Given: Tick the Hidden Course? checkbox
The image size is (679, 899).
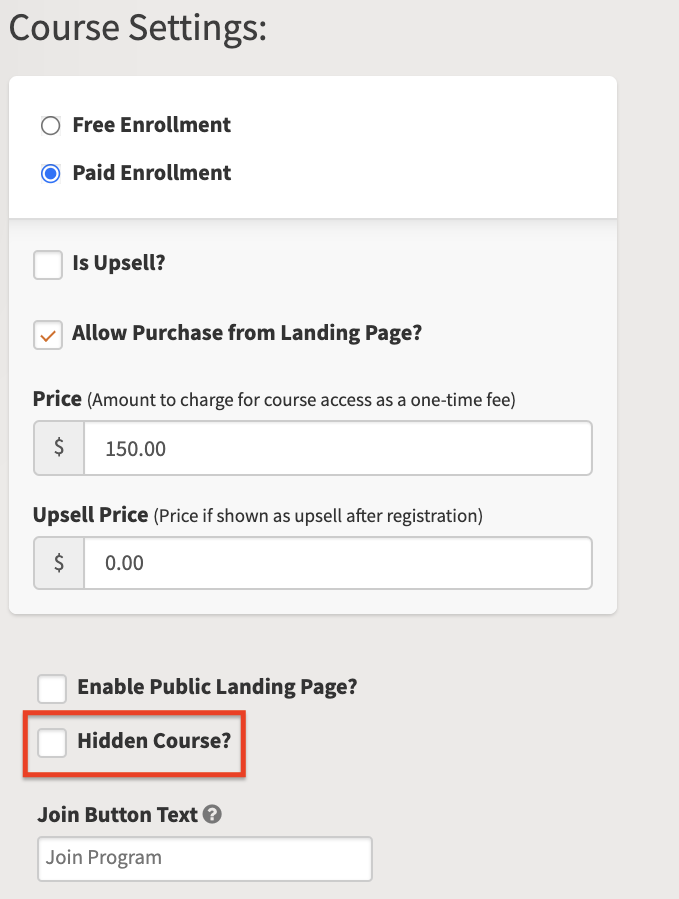Looking at the screenshot, I should [52, 742].
